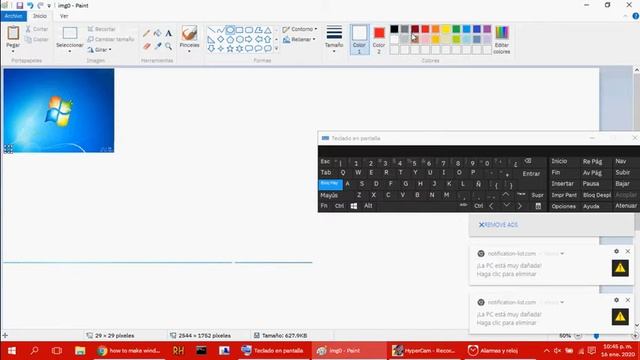Image resolution: width=640 pixels, height=360 pixels.
Task: Select the Fill with color bucket tool
Action: point(158,33)
